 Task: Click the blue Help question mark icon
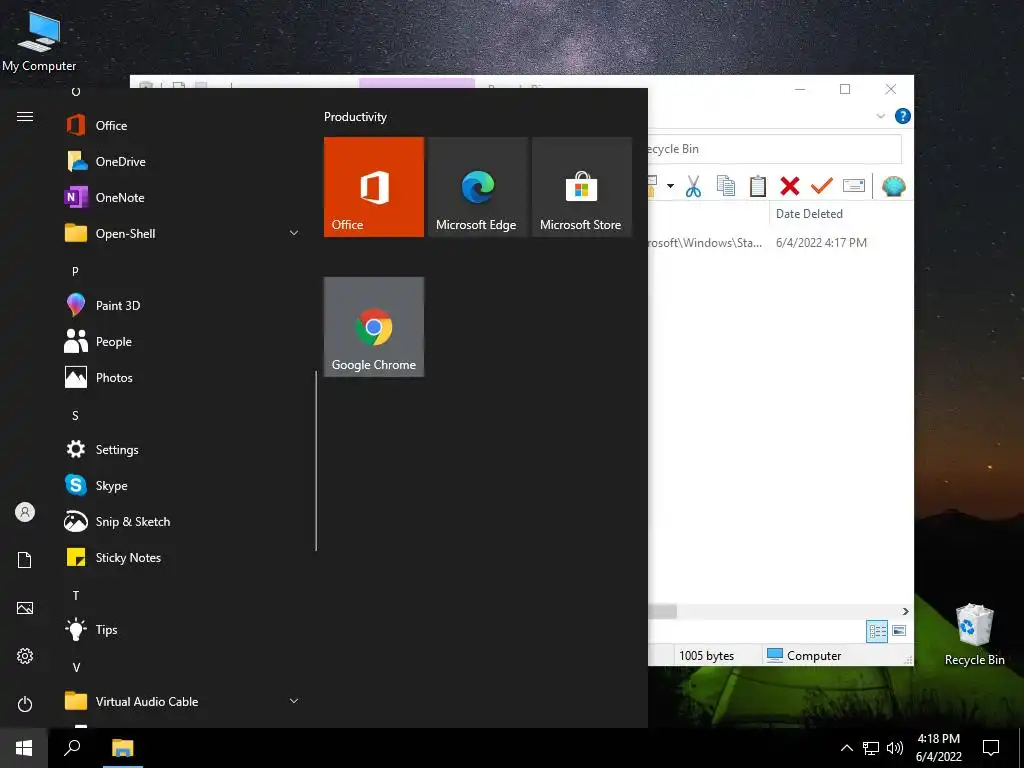coord(903,116)
